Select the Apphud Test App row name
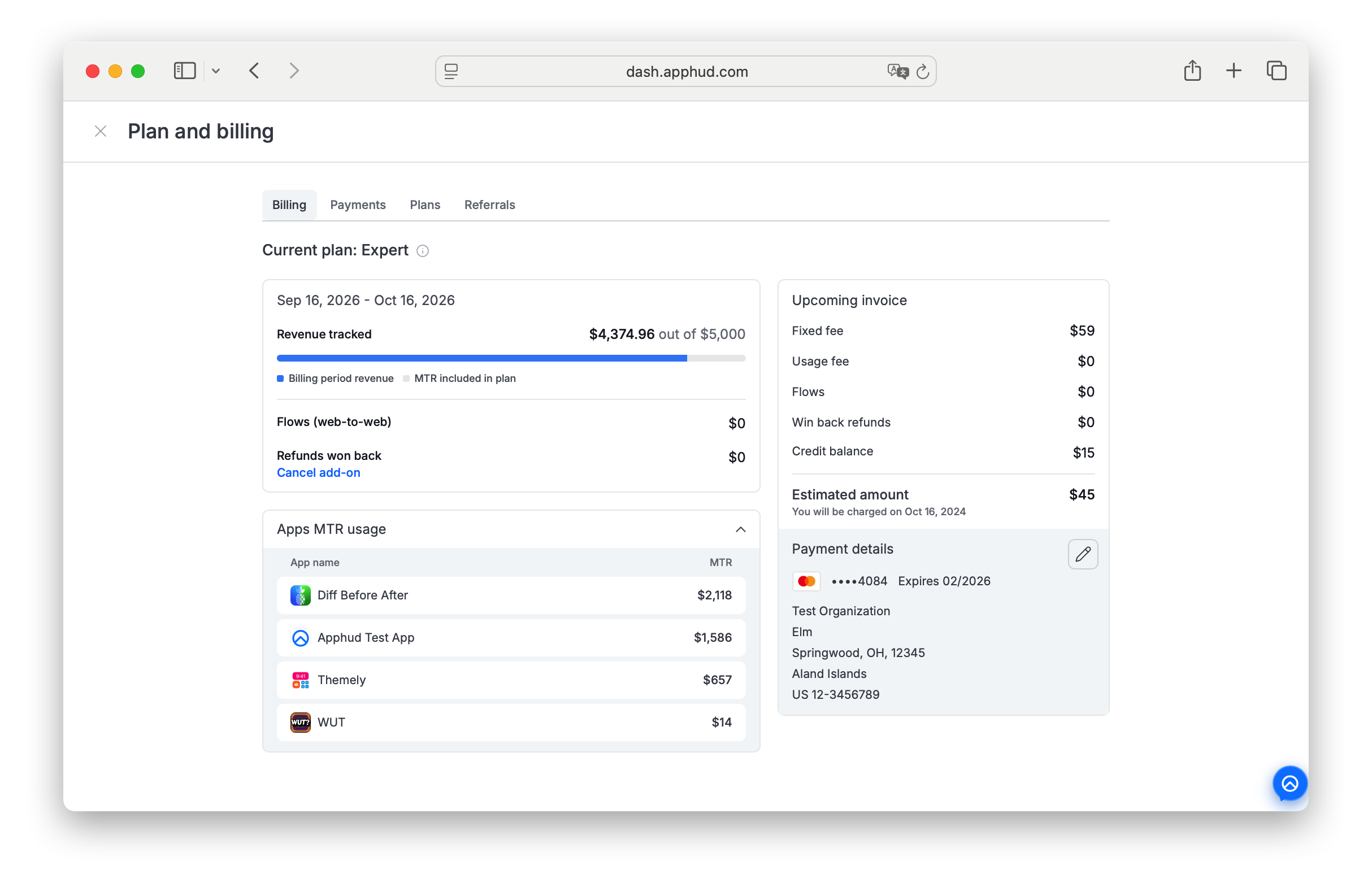Image resolution: width=1372 pixels, height=896 pixels. coord(366,638)
